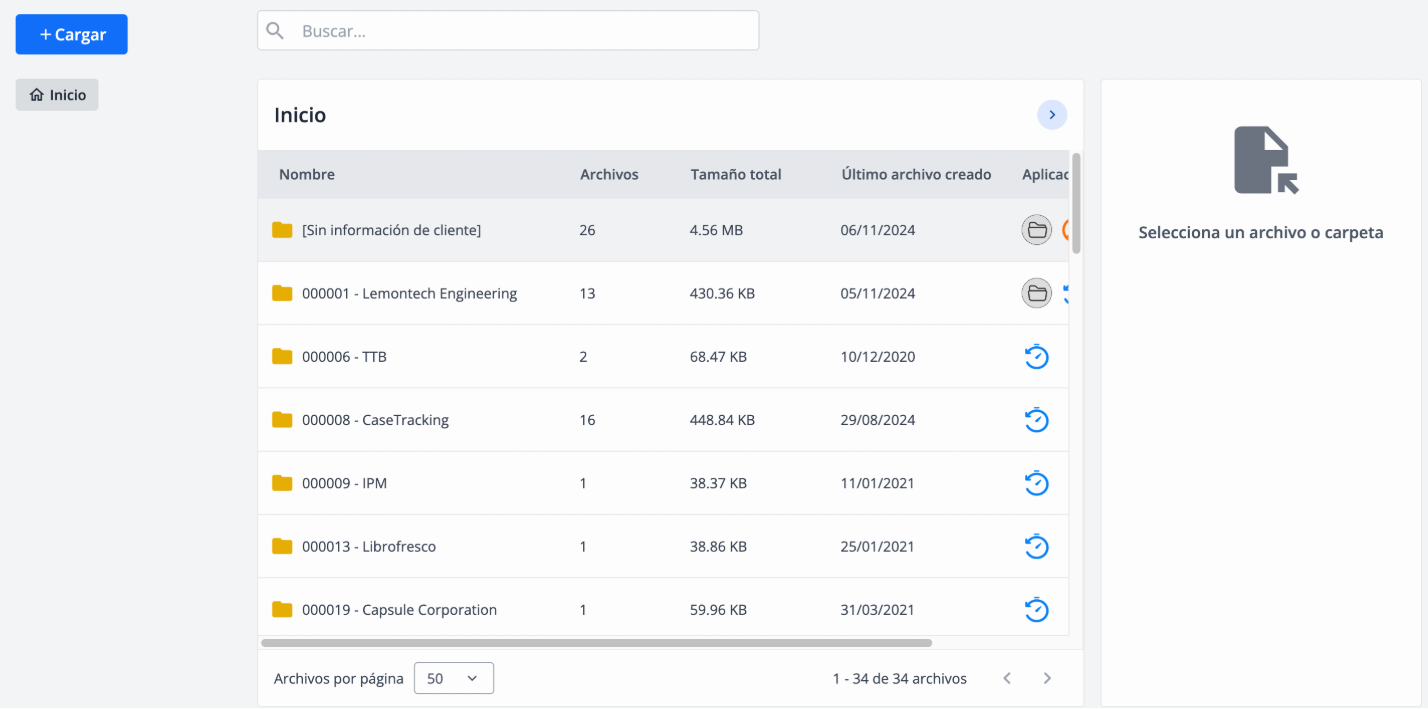The image size is (1428, 709).
Task: Click the magnifying glass search icon
Action: tap(276, 31)
